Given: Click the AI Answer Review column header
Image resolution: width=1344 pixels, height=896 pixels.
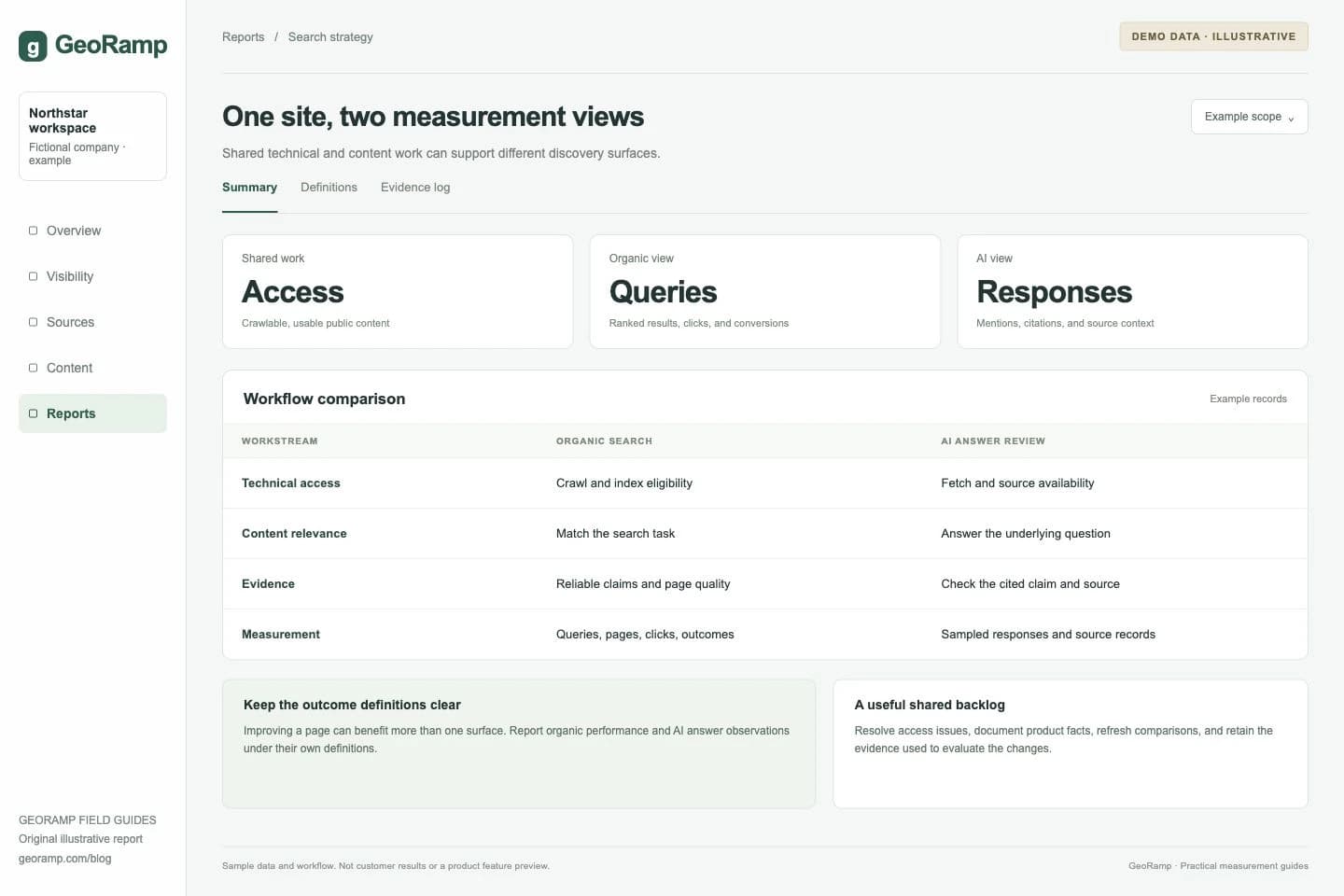Looking at the screenshot, I should 993,441.
